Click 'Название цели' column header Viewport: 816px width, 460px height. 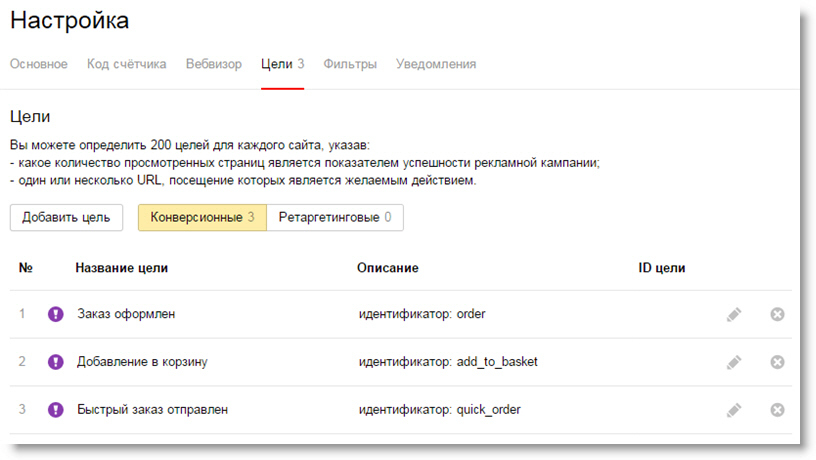pos(122,268)
